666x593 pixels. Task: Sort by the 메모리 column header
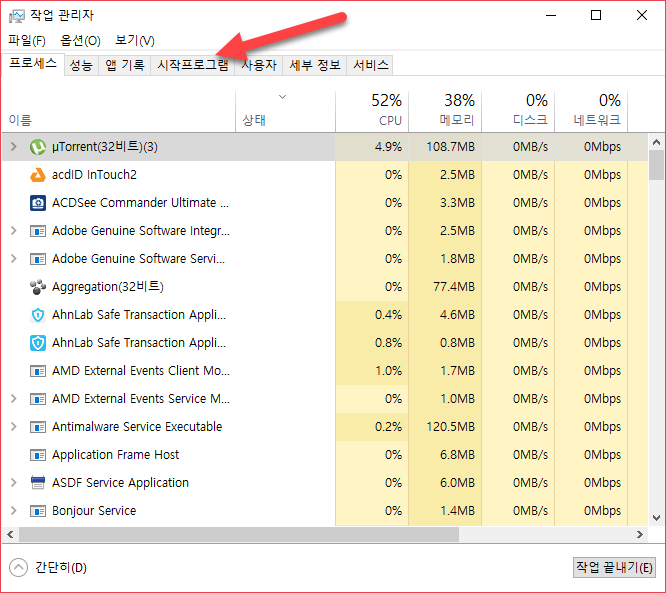pos(445,111)
